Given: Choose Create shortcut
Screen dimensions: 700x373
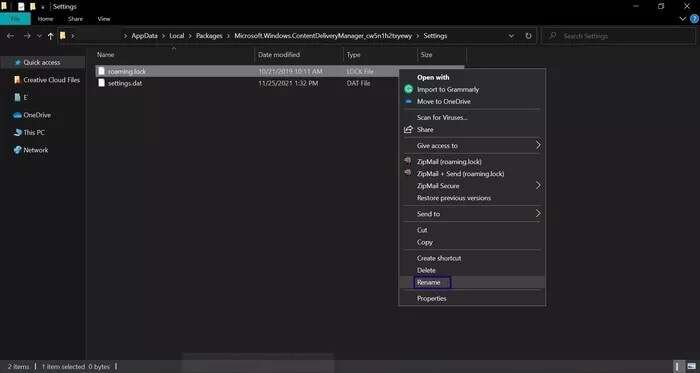Looking at the screenshot, I should click(x=471, y=258).
